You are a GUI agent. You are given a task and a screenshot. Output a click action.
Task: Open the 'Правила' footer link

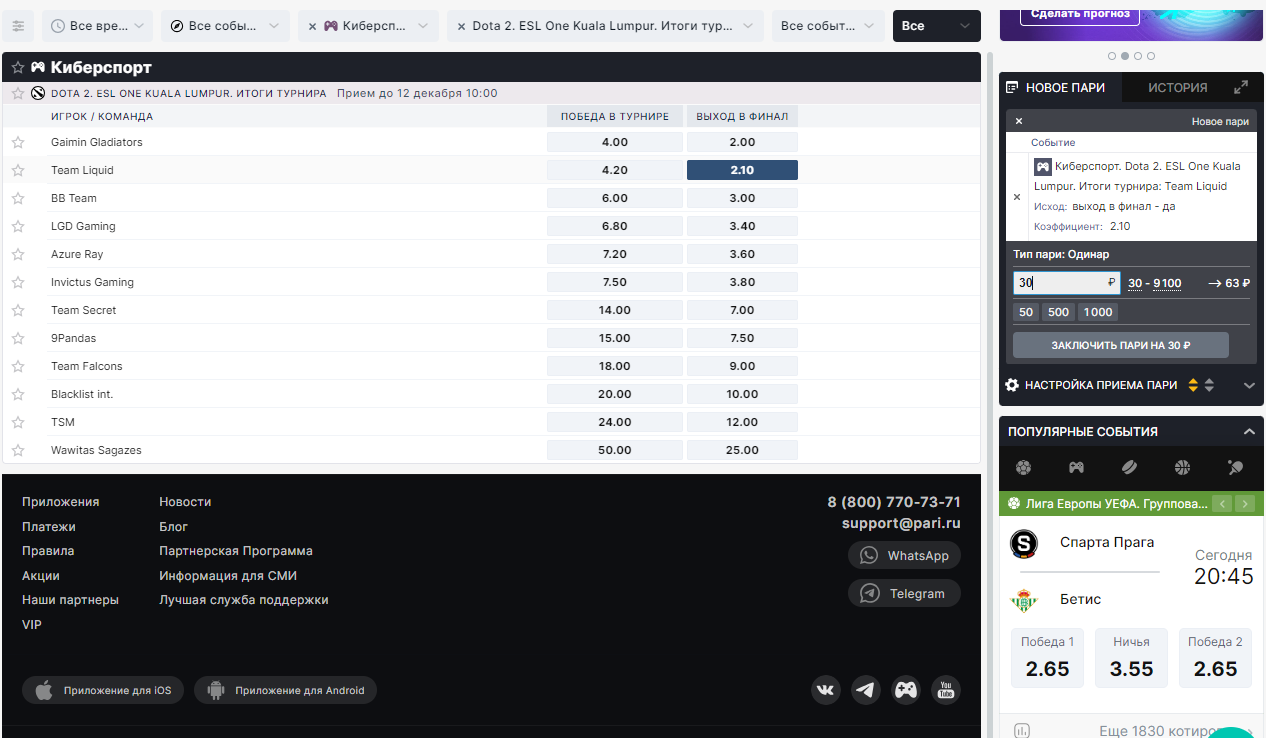(48, 551)
